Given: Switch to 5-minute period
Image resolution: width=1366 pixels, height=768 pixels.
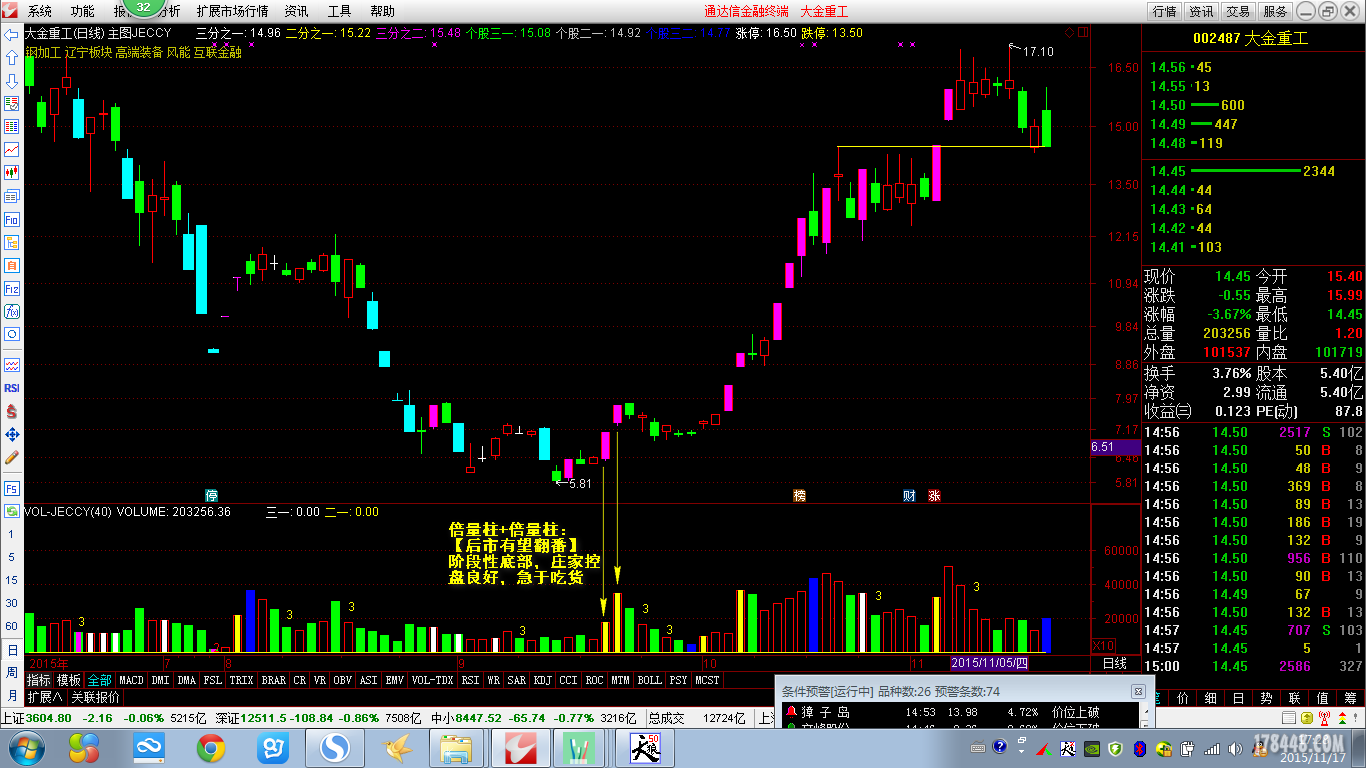Looking at the screenshot, I should [11, 557].
